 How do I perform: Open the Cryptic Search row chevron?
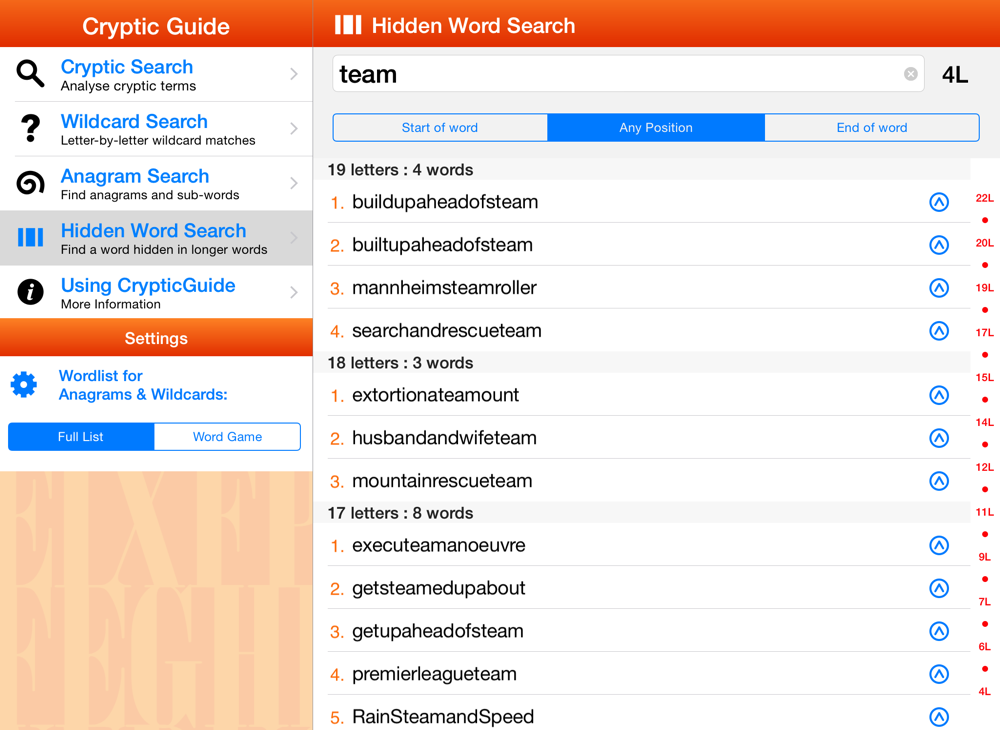pyautogui.click(x=293, y=74)
